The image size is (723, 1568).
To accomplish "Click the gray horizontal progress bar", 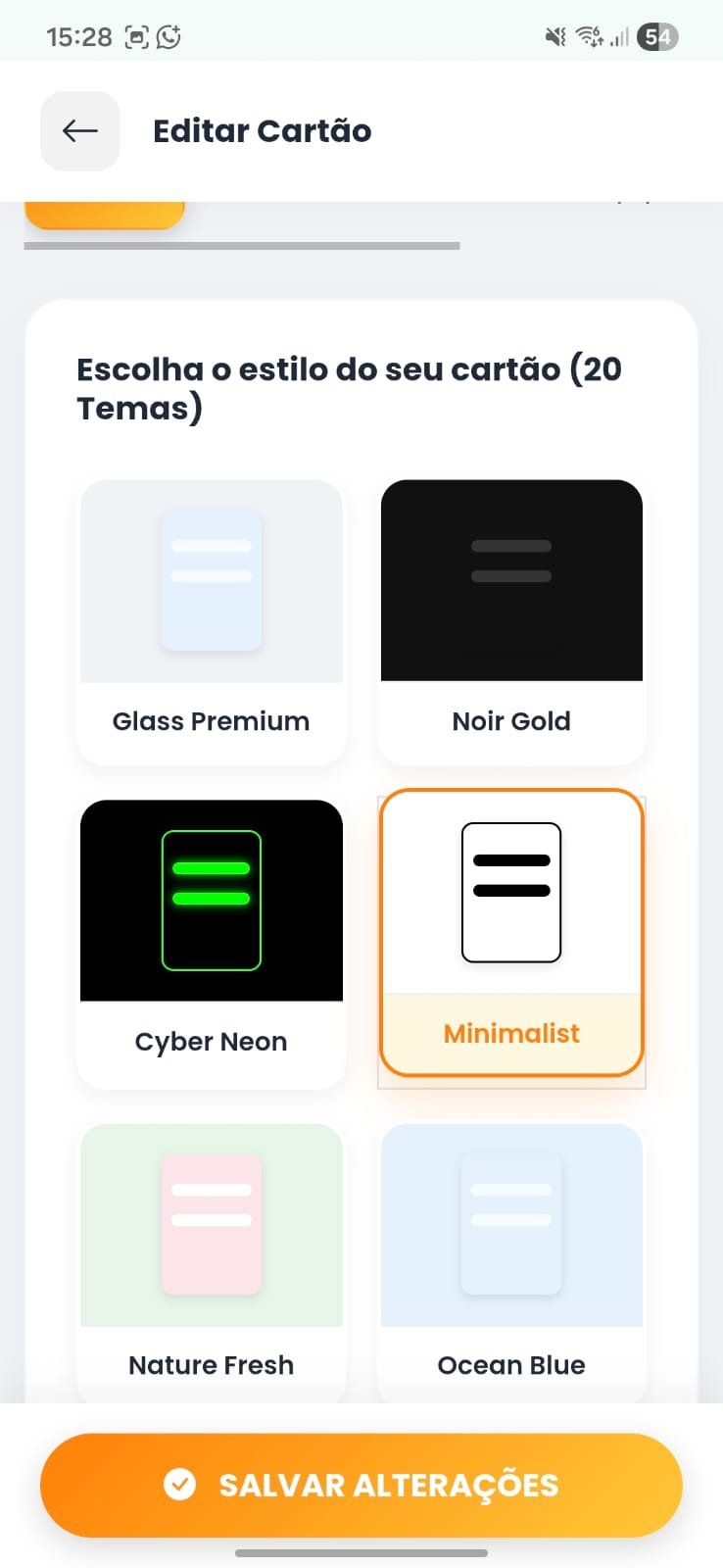I will (242, 246).
